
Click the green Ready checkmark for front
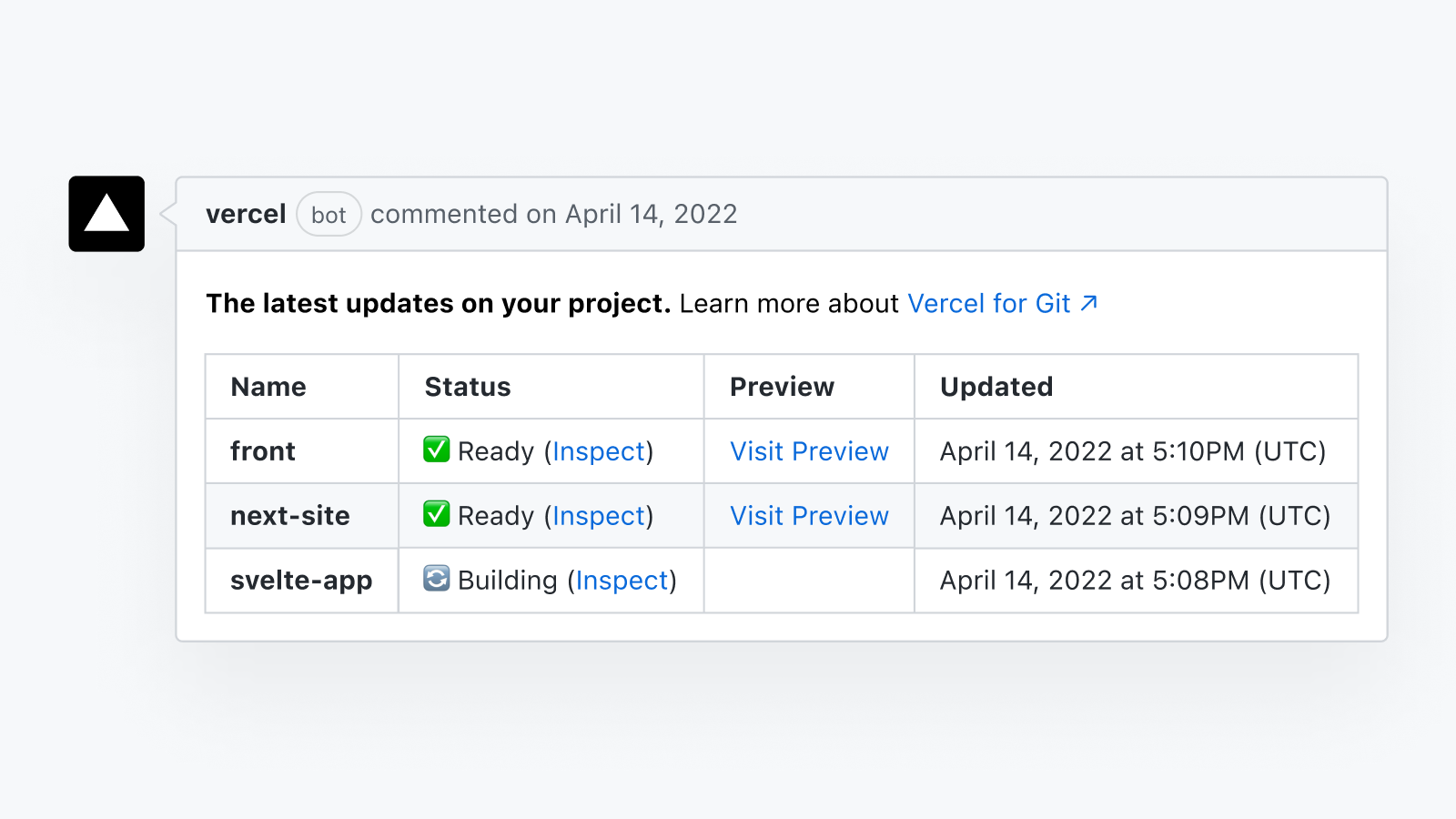[436, 450]
